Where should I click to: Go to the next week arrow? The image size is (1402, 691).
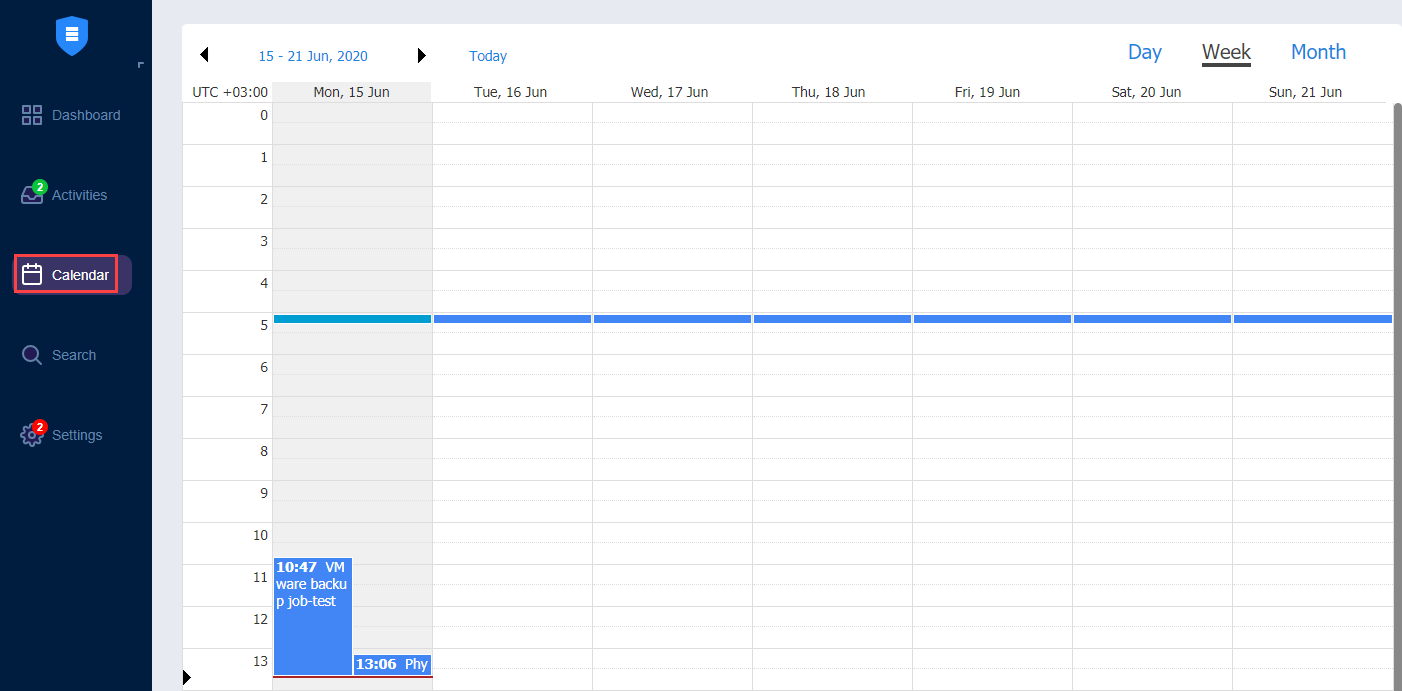pyautogui.click(x=422, y=55)
